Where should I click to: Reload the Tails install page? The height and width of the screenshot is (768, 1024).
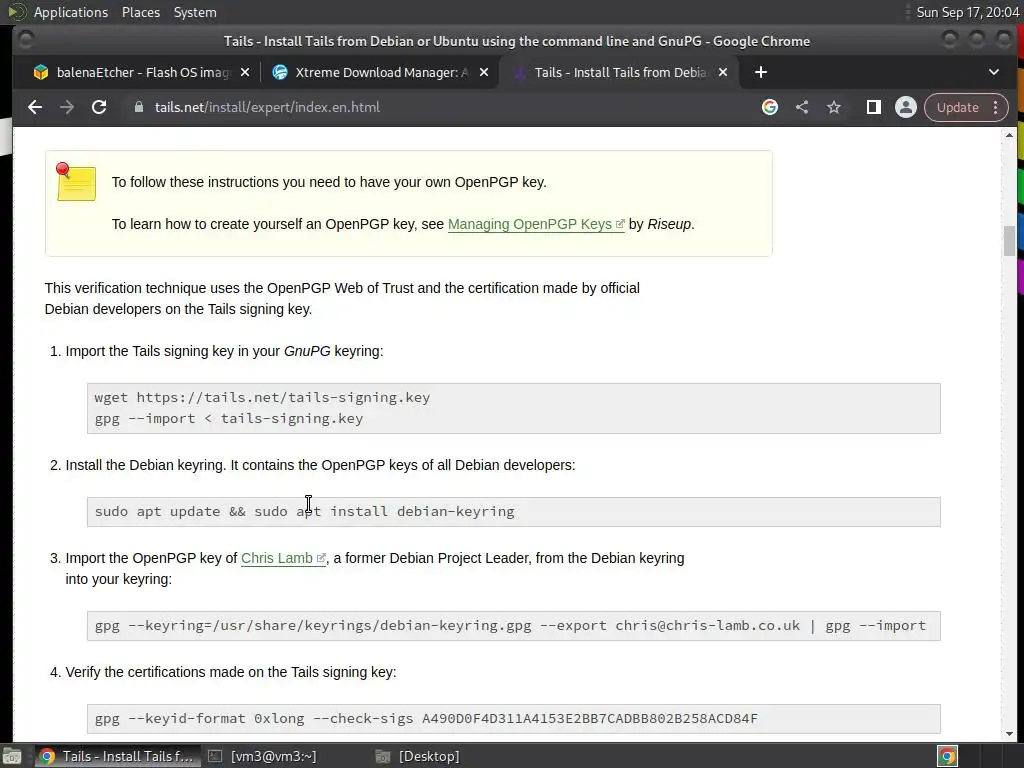(99, 107)
